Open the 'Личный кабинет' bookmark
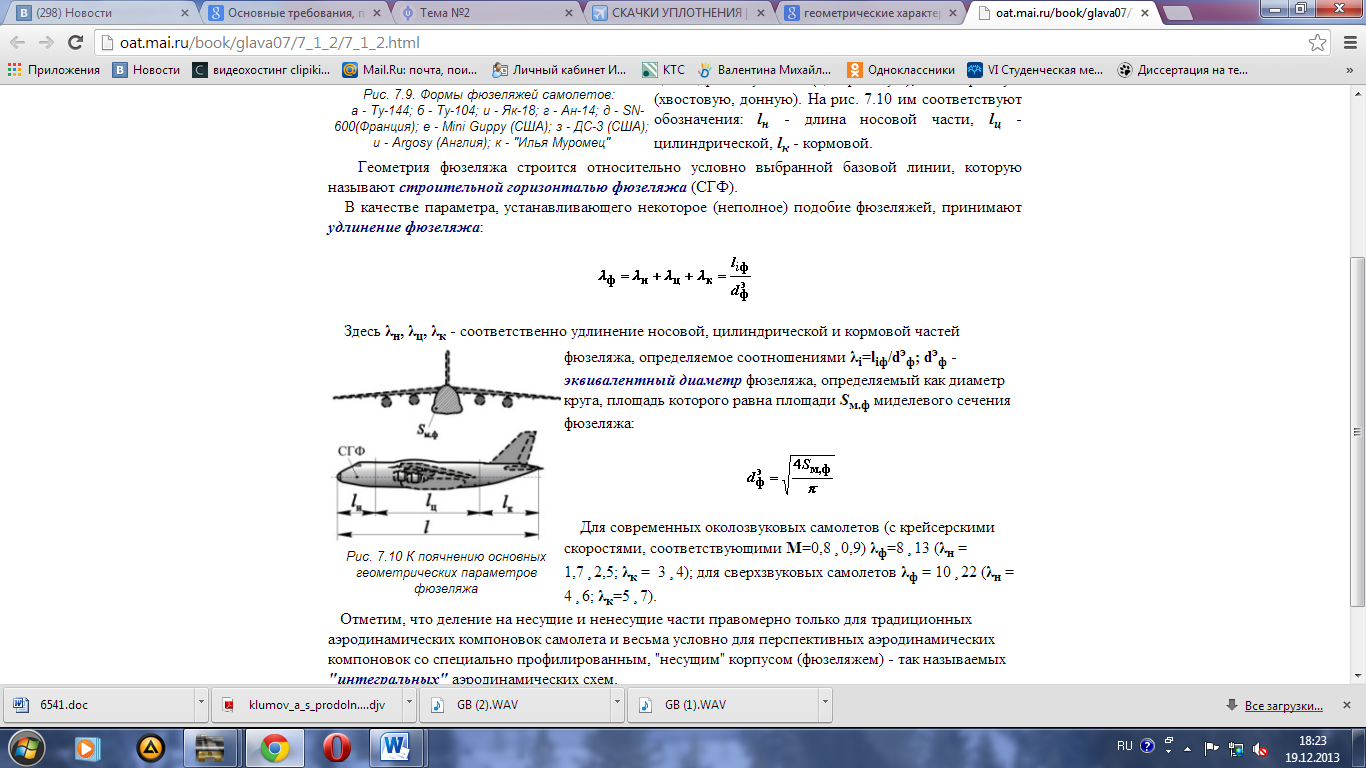 (x=560, y=70)
